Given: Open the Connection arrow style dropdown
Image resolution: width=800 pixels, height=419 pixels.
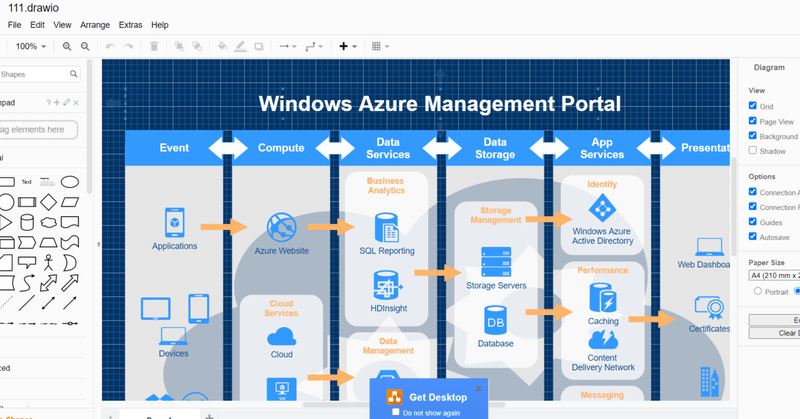Looking at the screenshot, I should point(288,46).
